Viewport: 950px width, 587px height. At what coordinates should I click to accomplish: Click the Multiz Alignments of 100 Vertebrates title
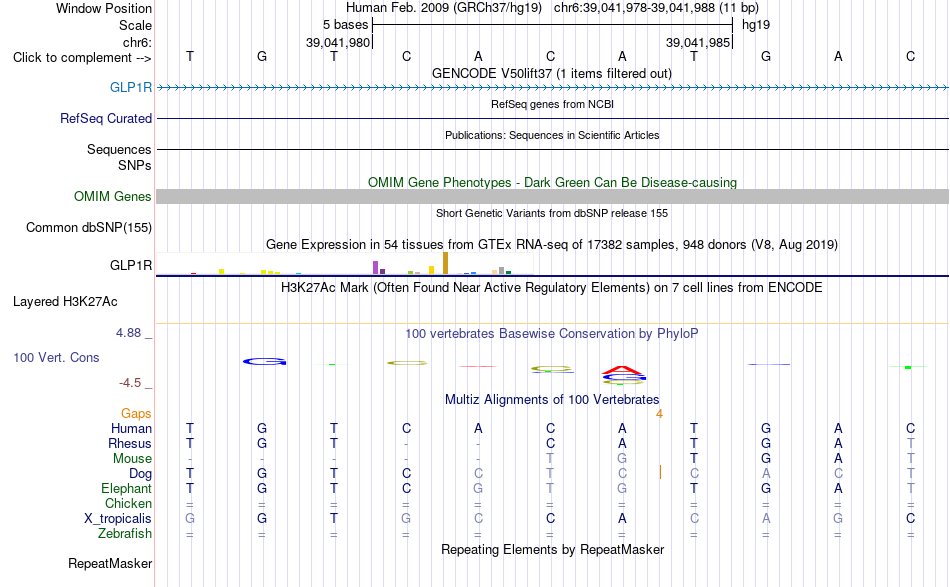tap(552, 399)
